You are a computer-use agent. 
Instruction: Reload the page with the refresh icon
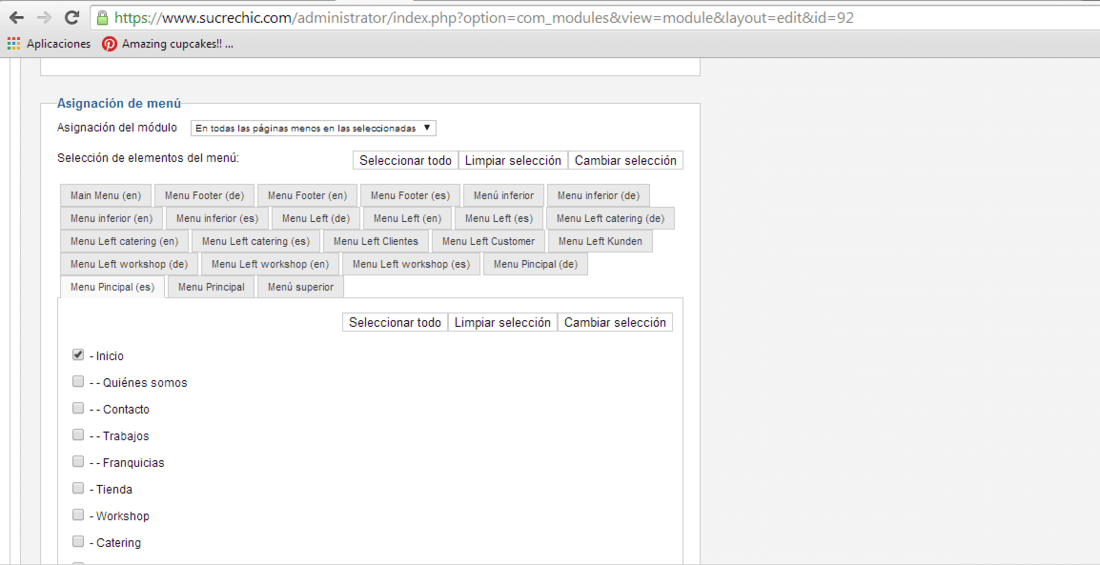point(71,17)
